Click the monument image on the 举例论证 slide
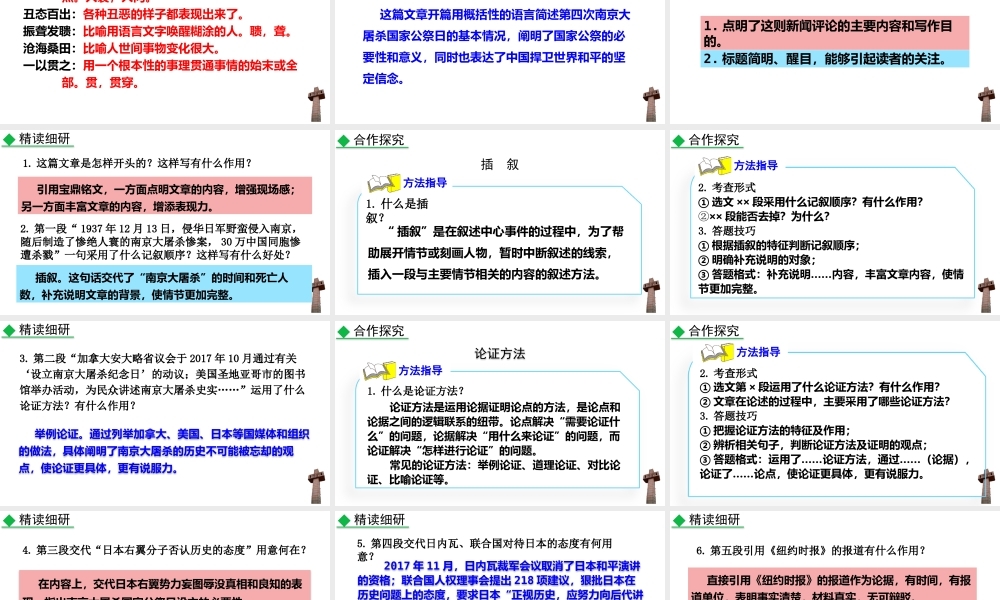1000x600 pixels. tap(317, 487)
